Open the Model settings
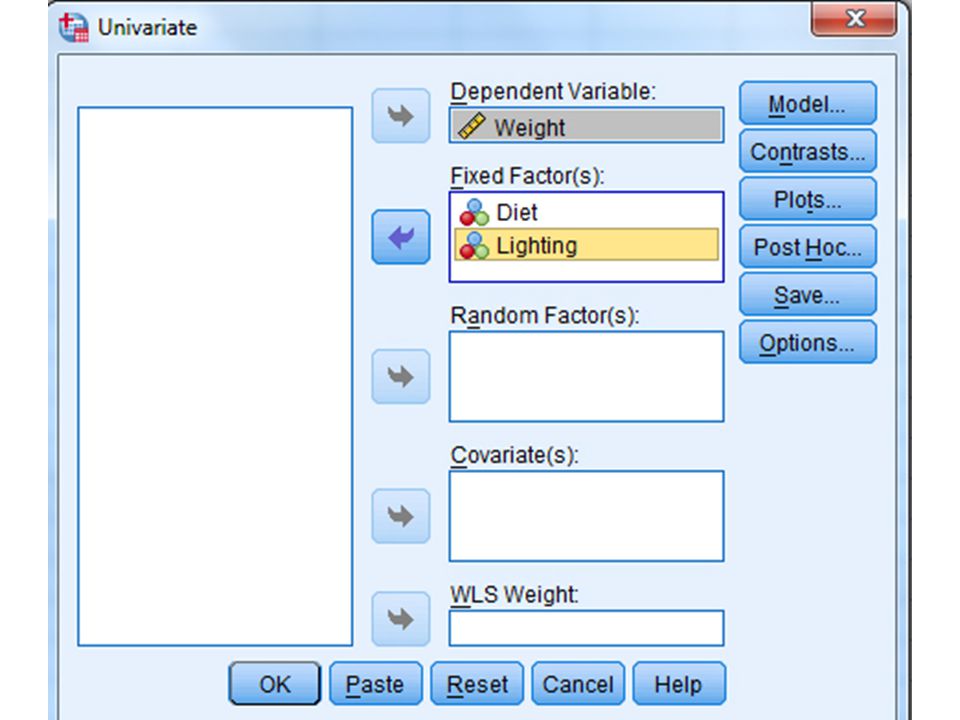 tap(808, 103)
